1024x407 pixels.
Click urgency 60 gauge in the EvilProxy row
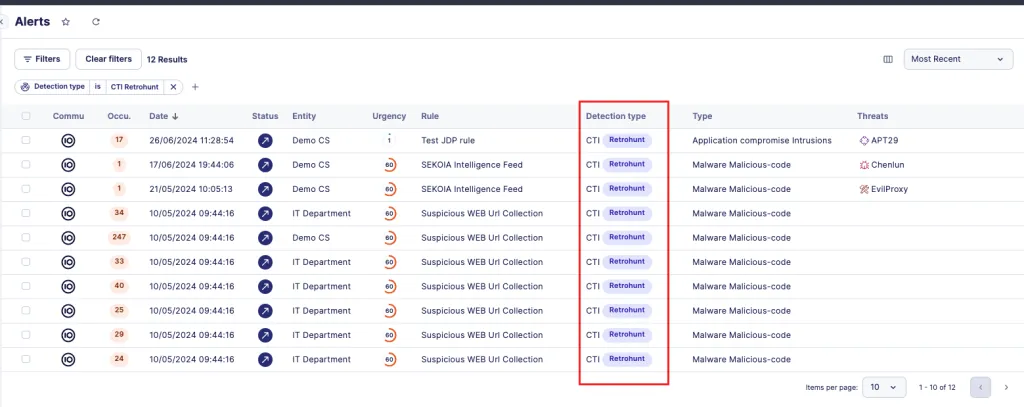click(389, 189)
